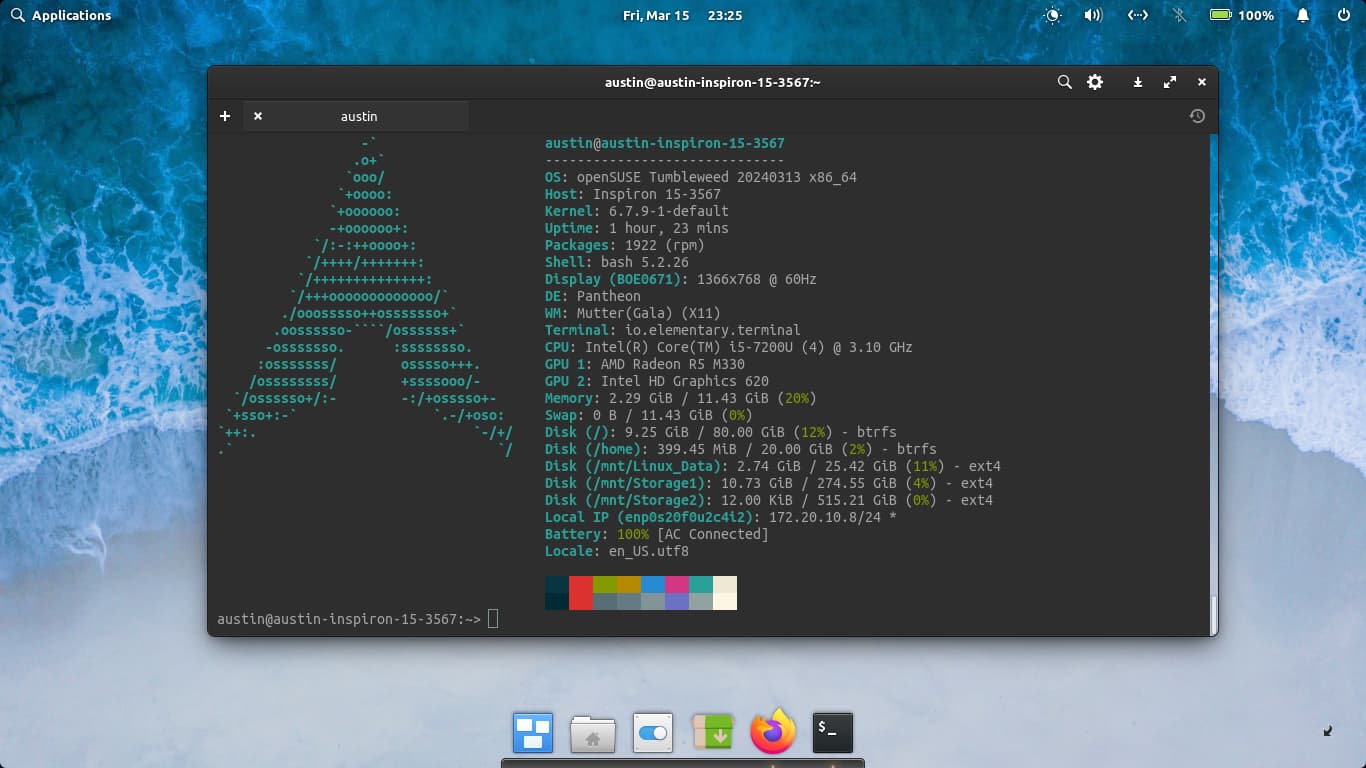Open the sound volume indicator

1093,15
